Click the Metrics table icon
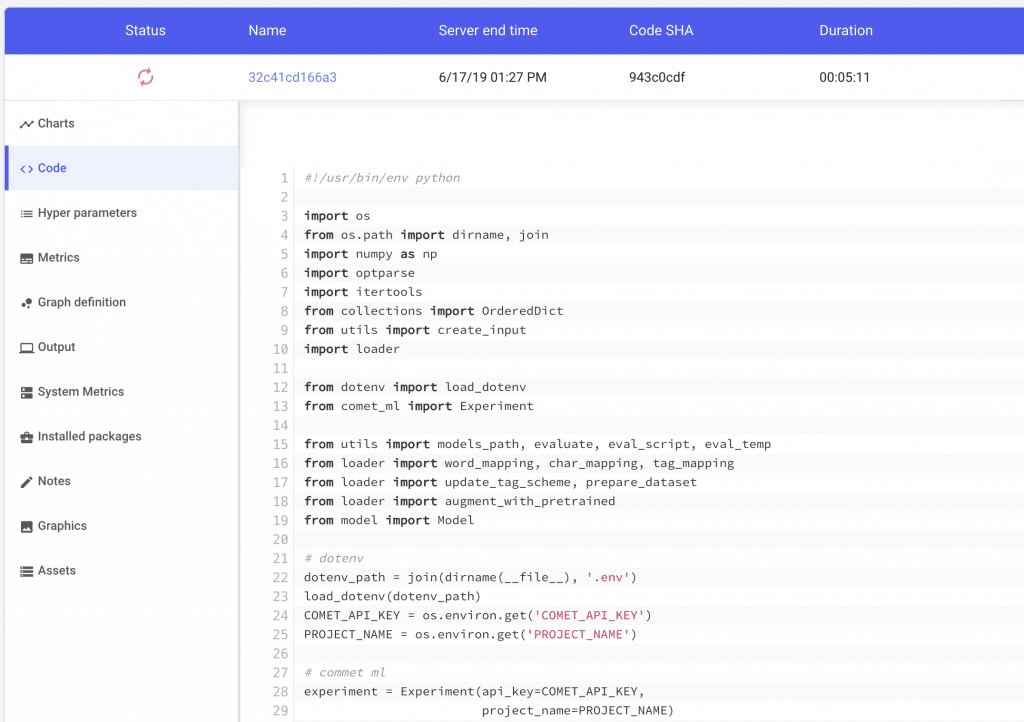Image resolution: width=1024 pixels, height=722 pixels. tap(26, 259)
